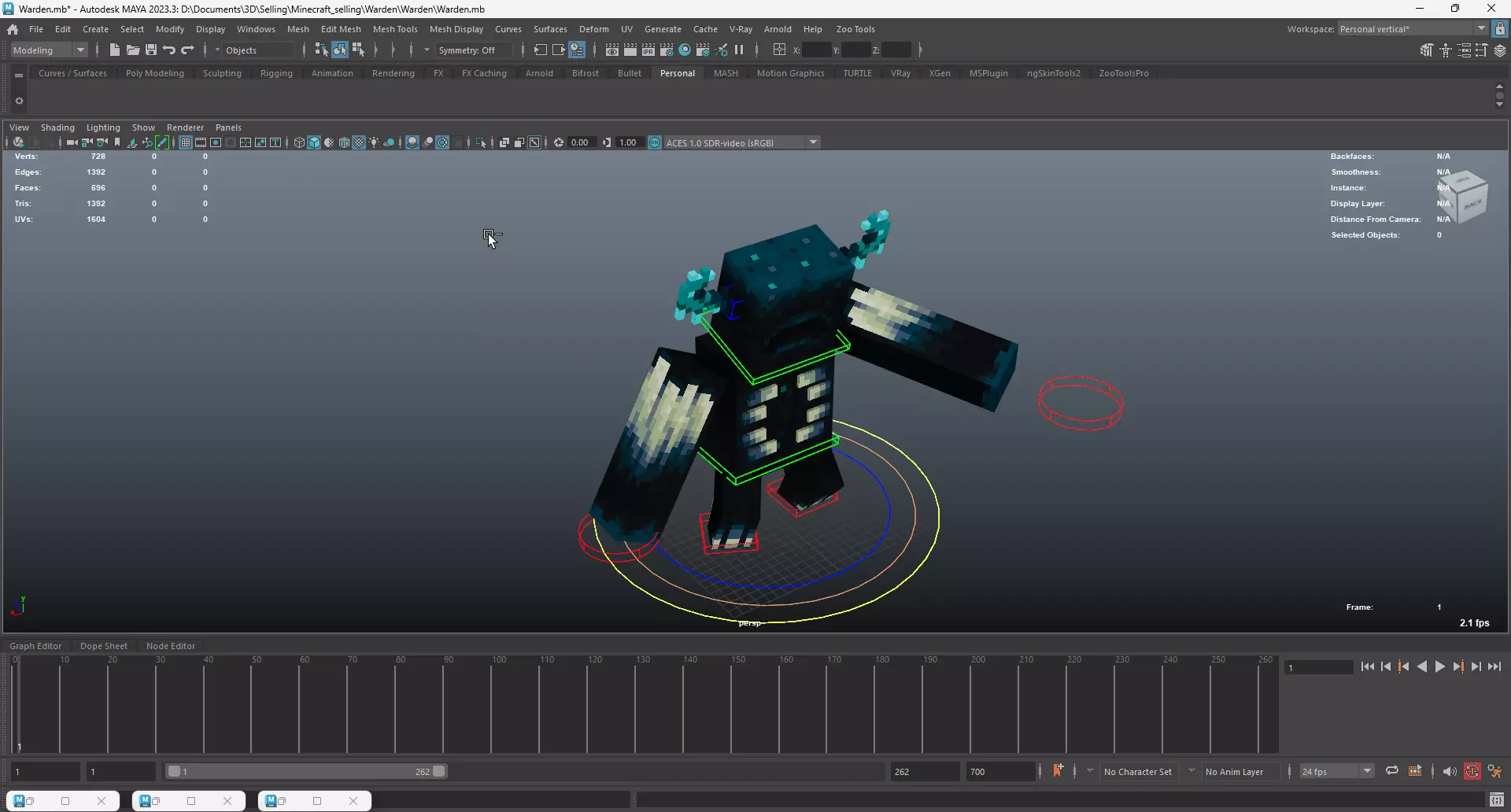Open the ACES 1.0 SDR-video view transform dropdown
This screenshot has height=812, width=1511.
coord(742,142)
